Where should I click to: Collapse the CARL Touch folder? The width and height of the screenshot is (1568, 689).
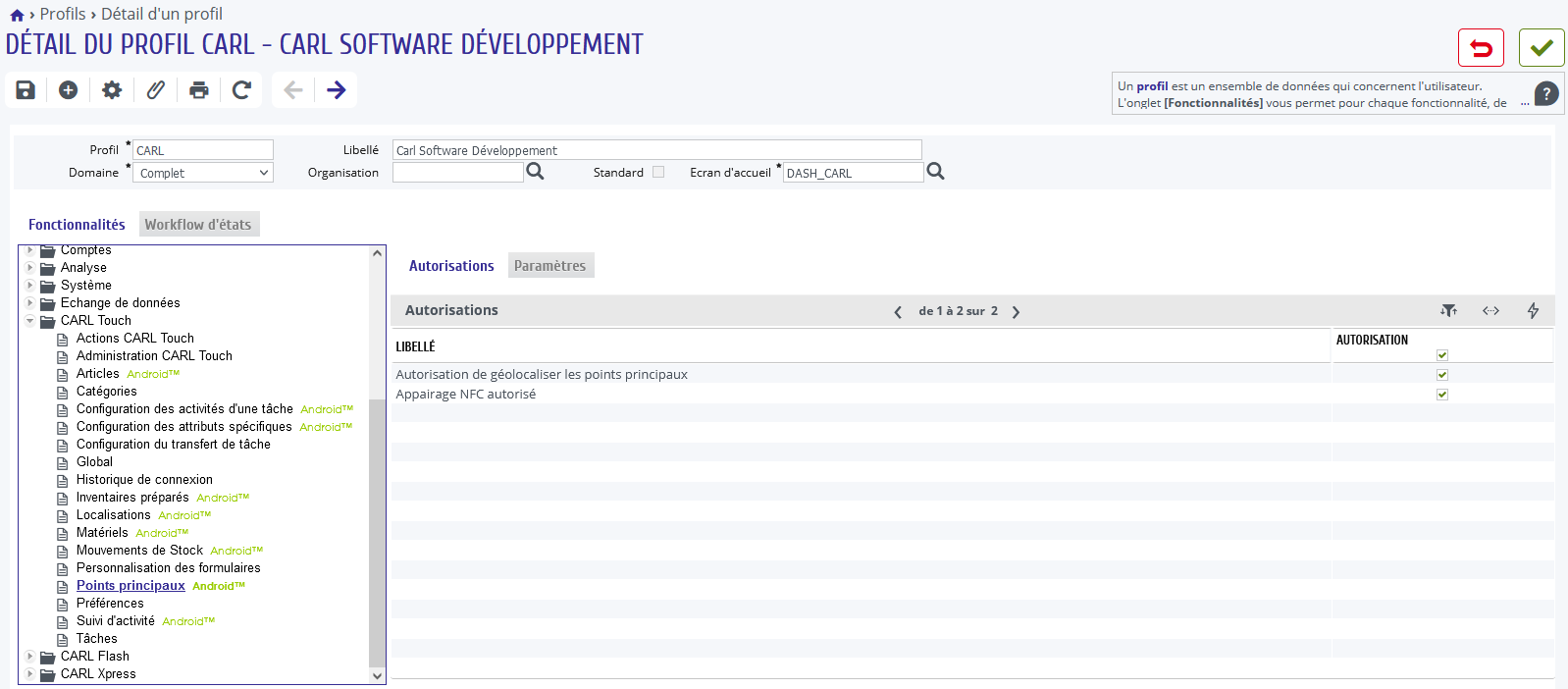pos(29,321)
